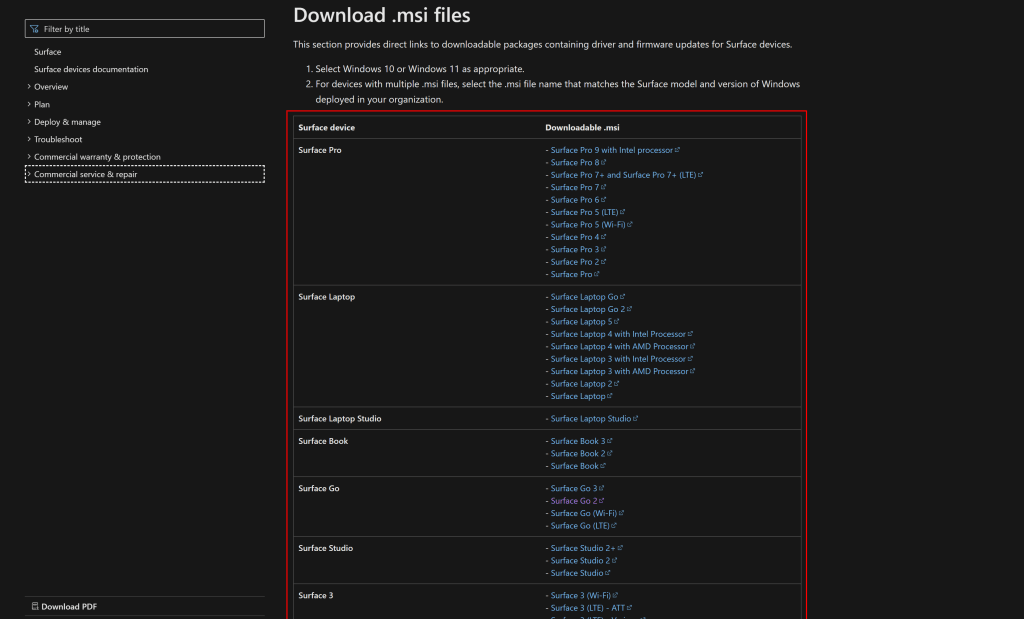Click the Filter by title input field
This screenshot has width=1024, height=619.
150,29
